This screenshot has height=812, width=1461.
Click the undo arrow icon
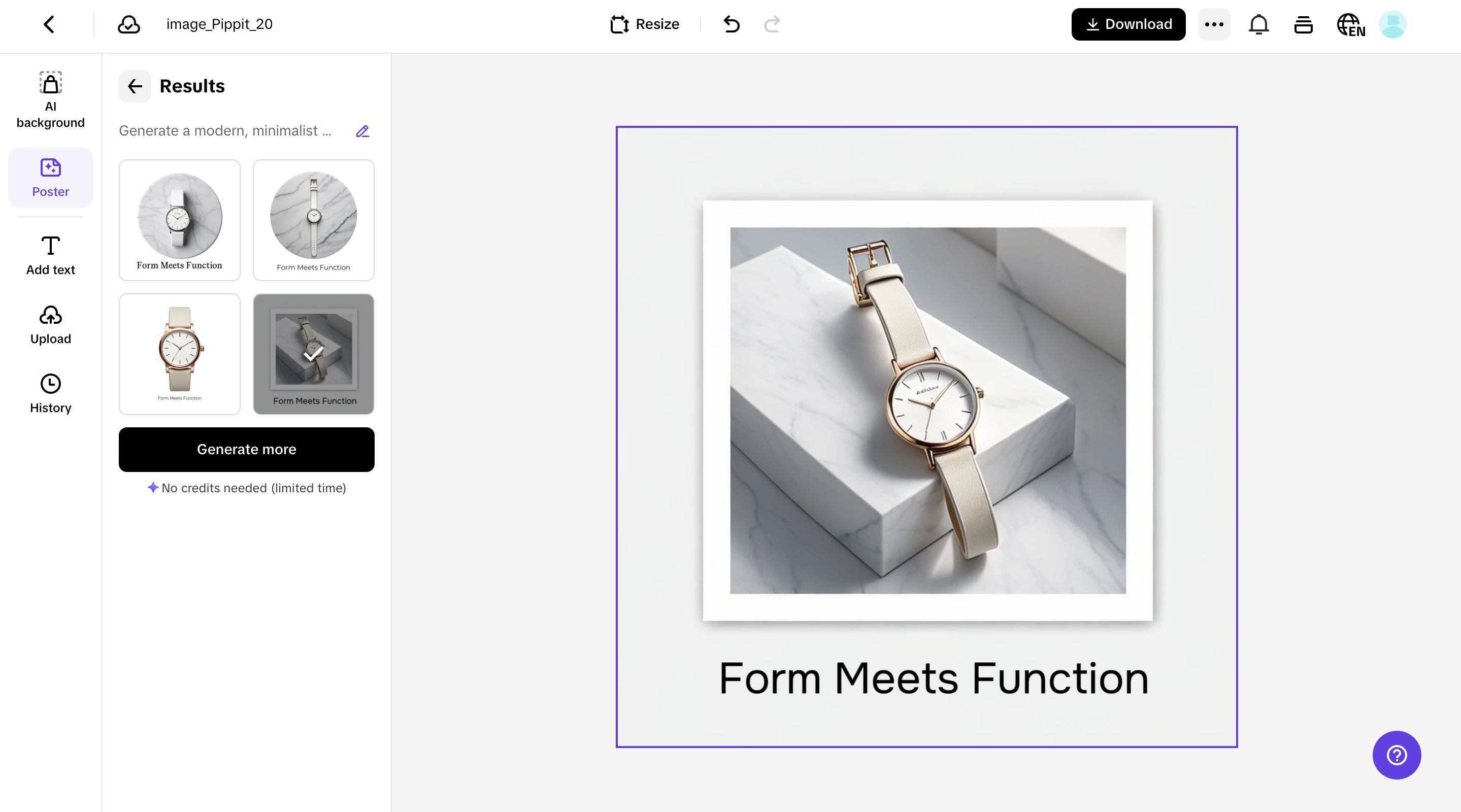coord(732,24)
